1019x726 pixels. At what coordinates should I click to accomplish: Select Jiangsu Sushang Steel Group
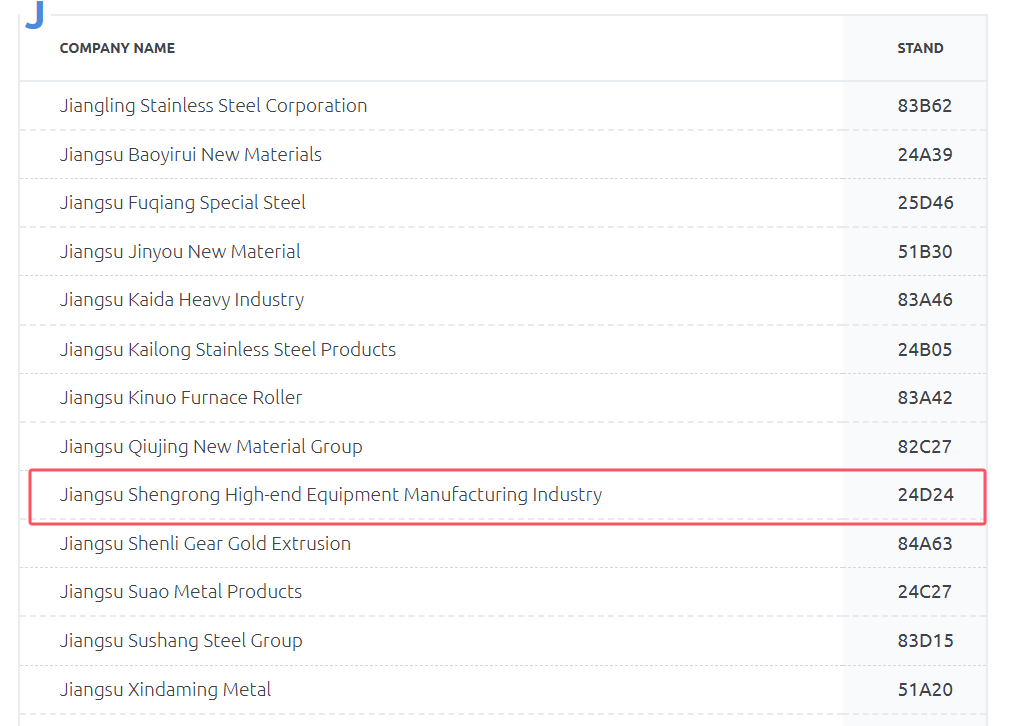click(x=181, y=641)
